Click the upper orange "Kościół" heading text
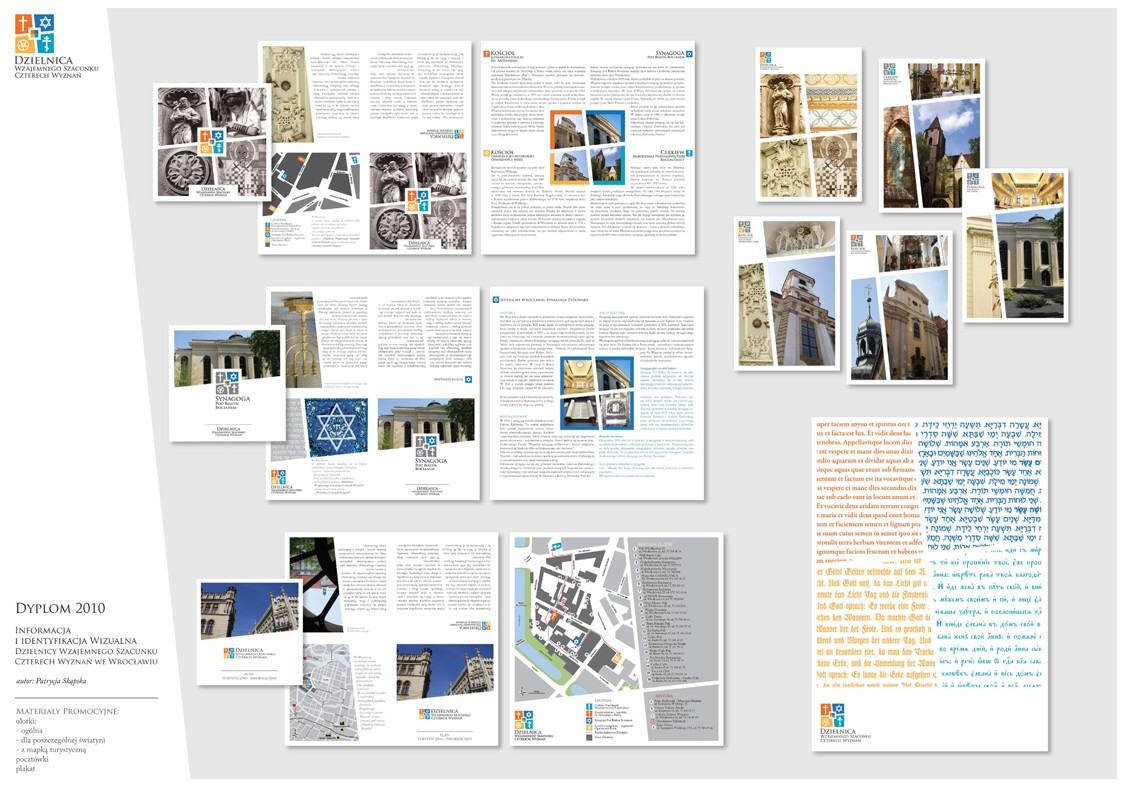Screen dimensions: 1124x787 tap(503, 52)
